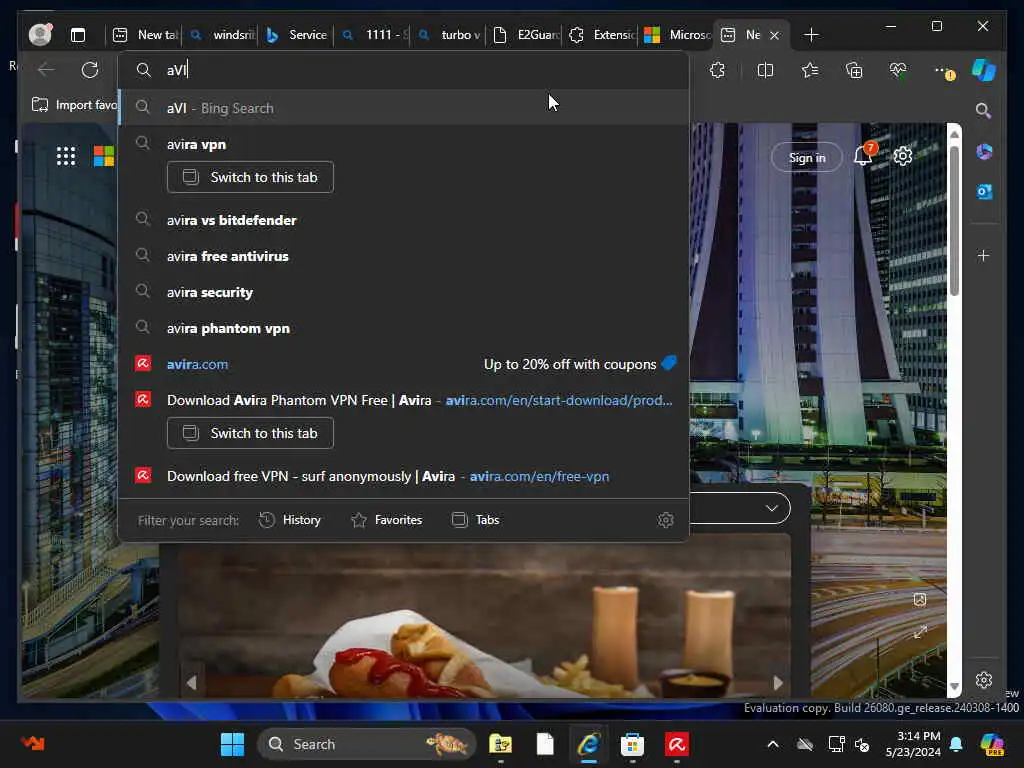Open the Collections toolbar icon
Screen dimensions: 1024x768
pos(854,70)
